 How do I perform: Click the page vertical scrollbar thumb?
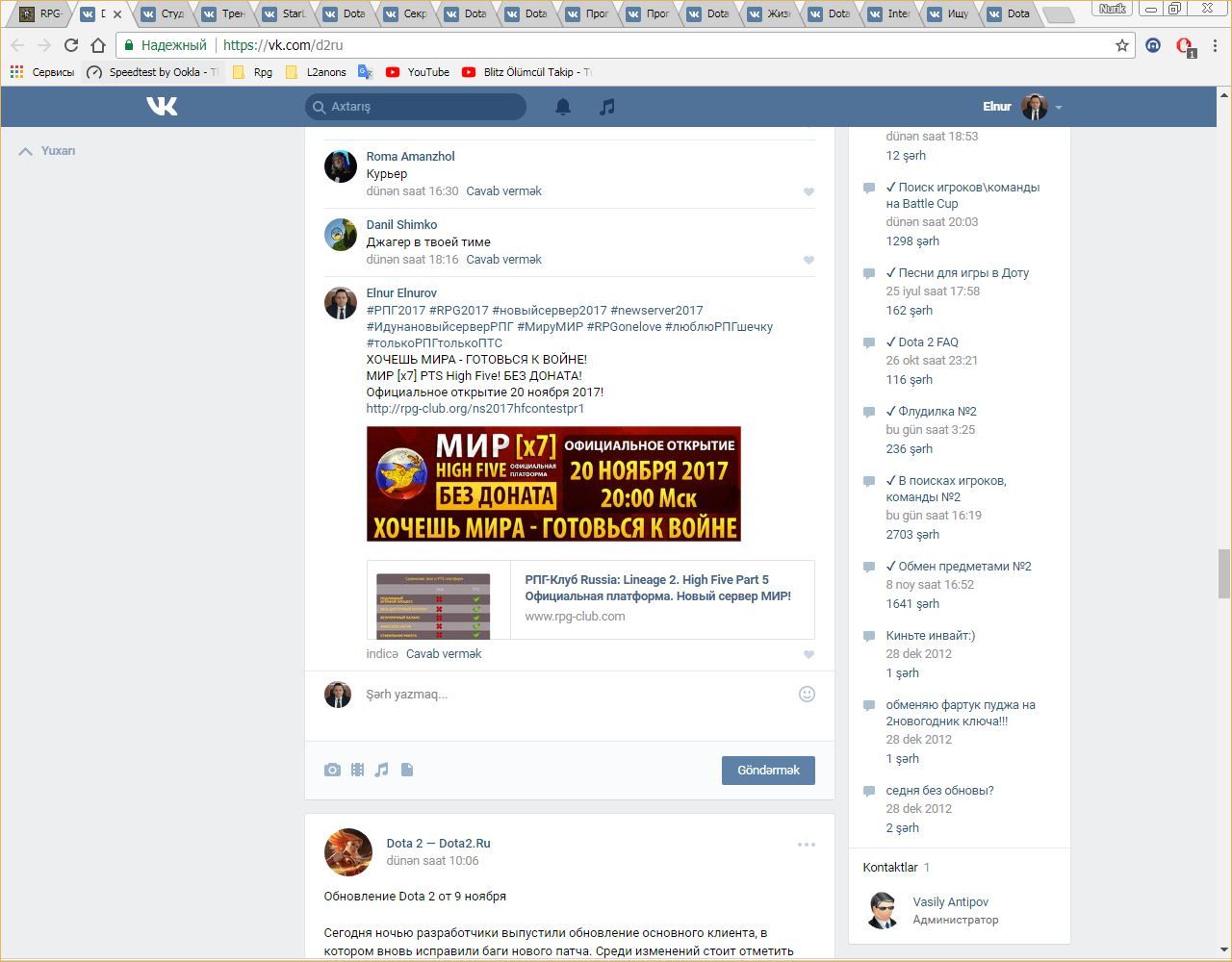click(x=1224, y=573)
